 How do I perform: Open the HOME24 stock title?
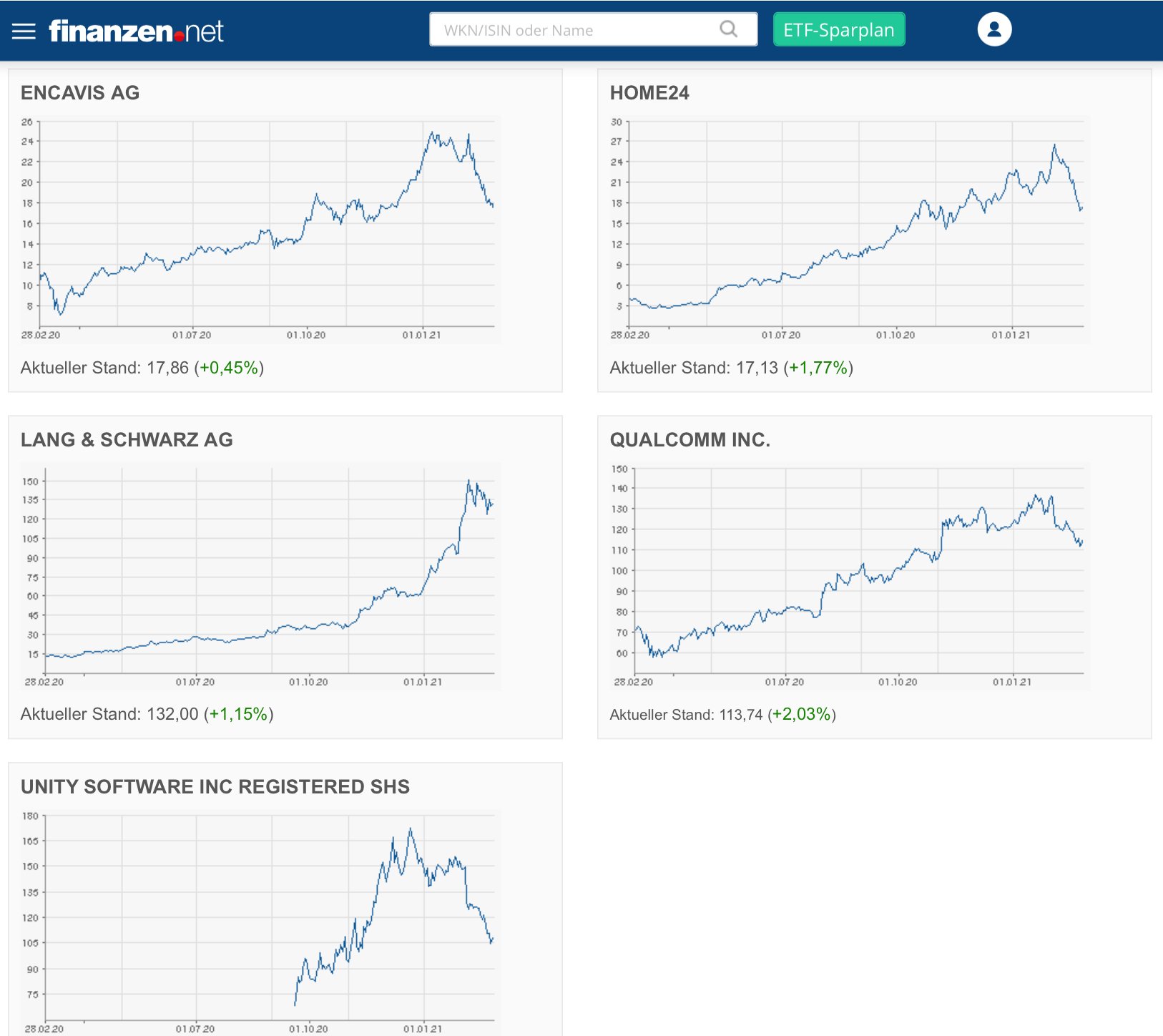click(649, 93)
